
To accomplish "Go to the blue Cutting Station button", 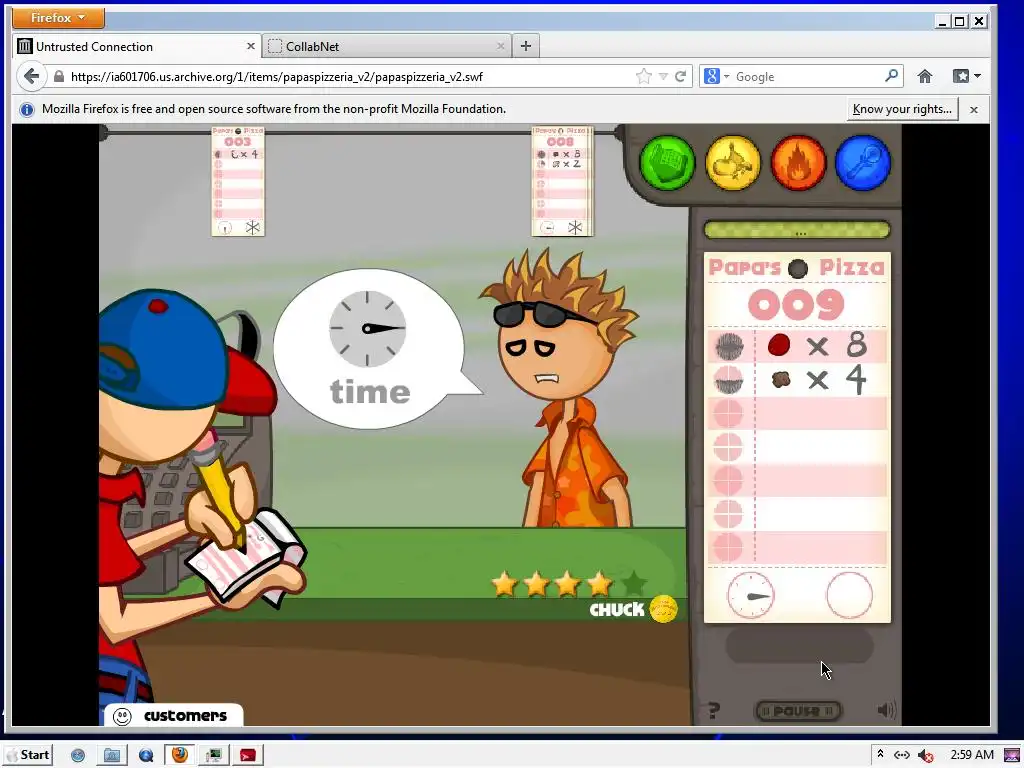I will point(863,163).
